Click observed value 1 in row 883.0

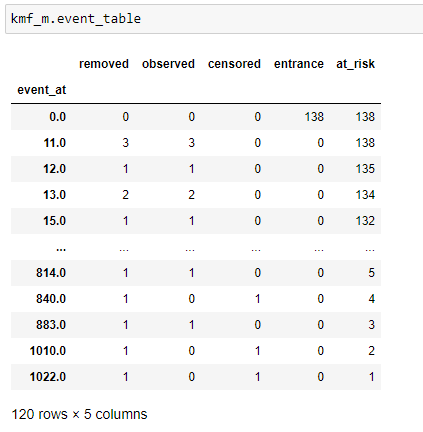coord(191,325)
